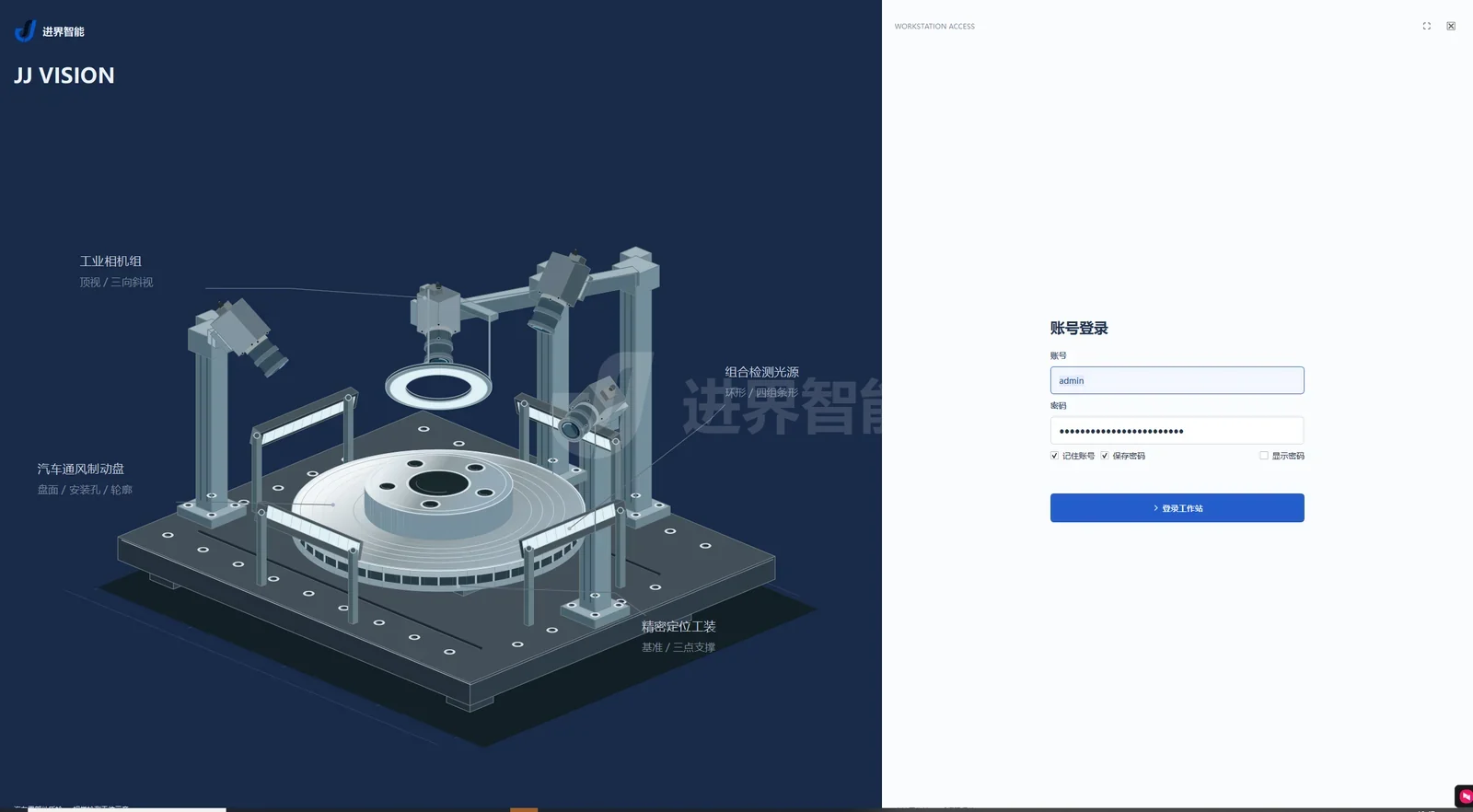
Task: Click the 工业相机组 label
Action: [110, 261]
